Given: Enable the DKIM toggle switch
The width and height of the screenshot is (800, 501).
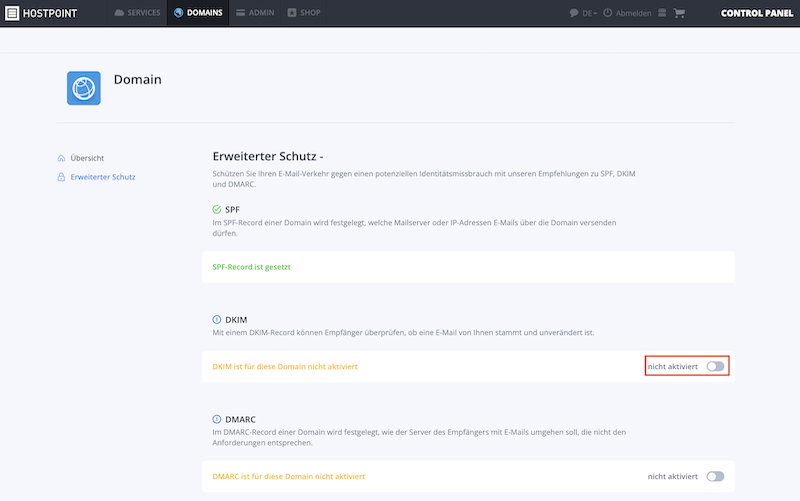Looking at the screenshot, I should tap(715, 366).
